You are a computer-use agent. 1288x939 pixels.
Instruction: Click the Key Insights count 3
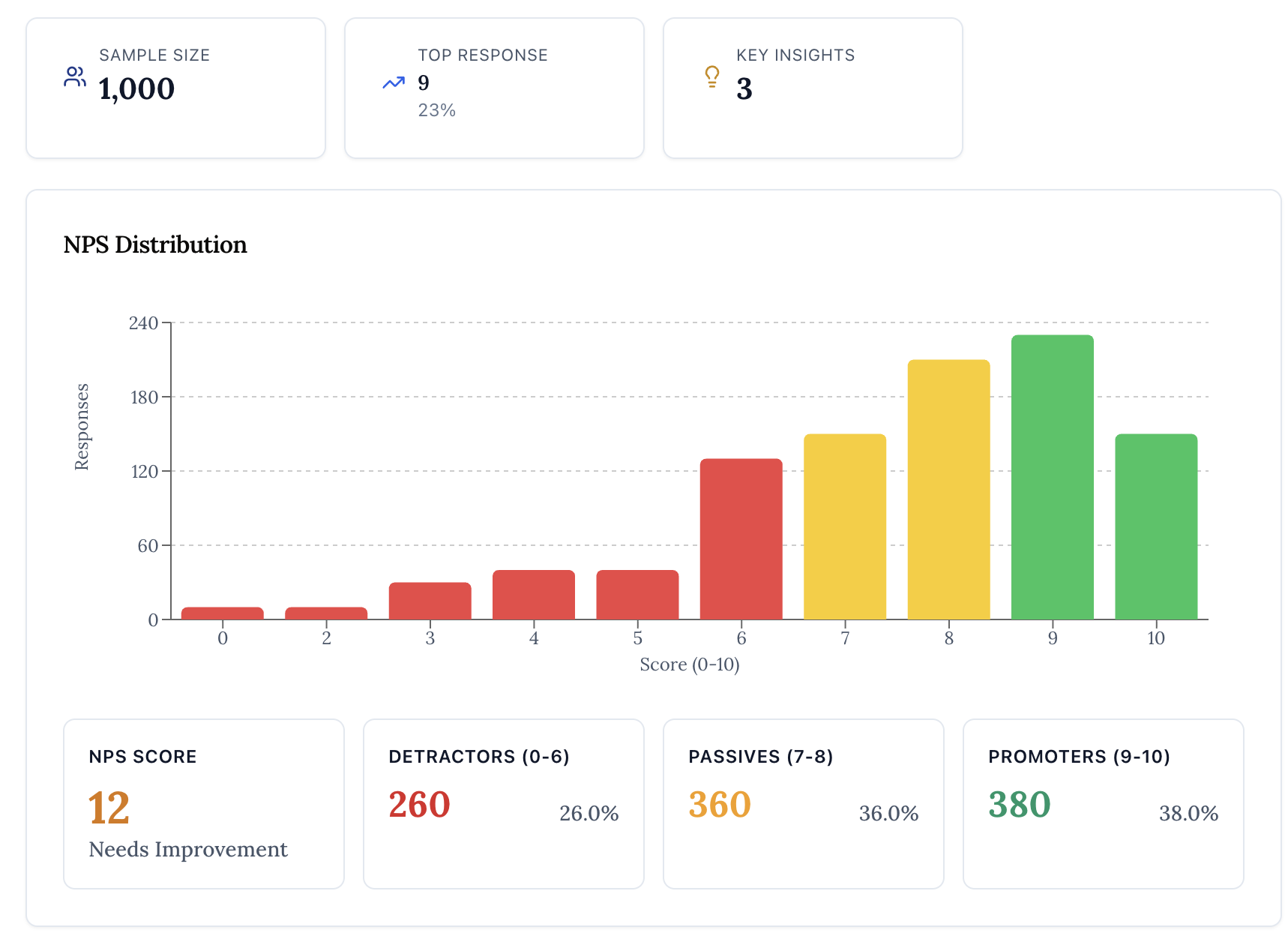coord(744,89)
